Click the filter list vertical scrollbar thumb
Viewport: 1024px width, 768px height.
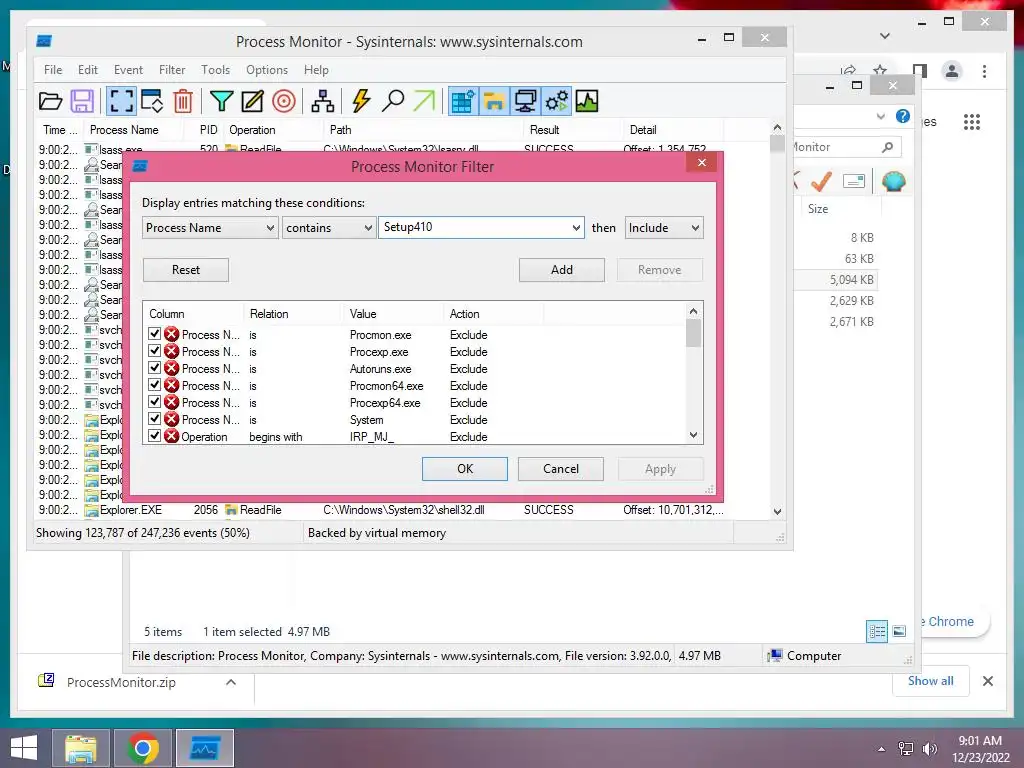pyautogui.click(x=694, y=334)
